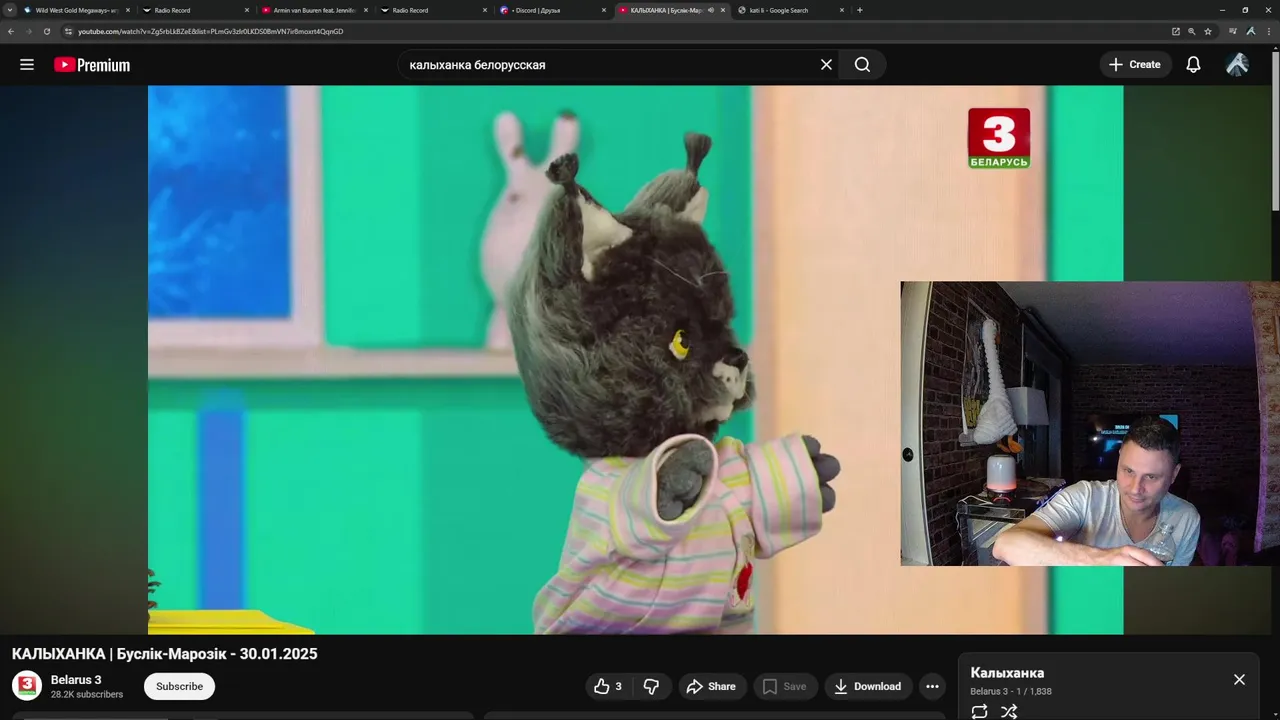Like the video with the thumbs-up button

coord(608,686)
